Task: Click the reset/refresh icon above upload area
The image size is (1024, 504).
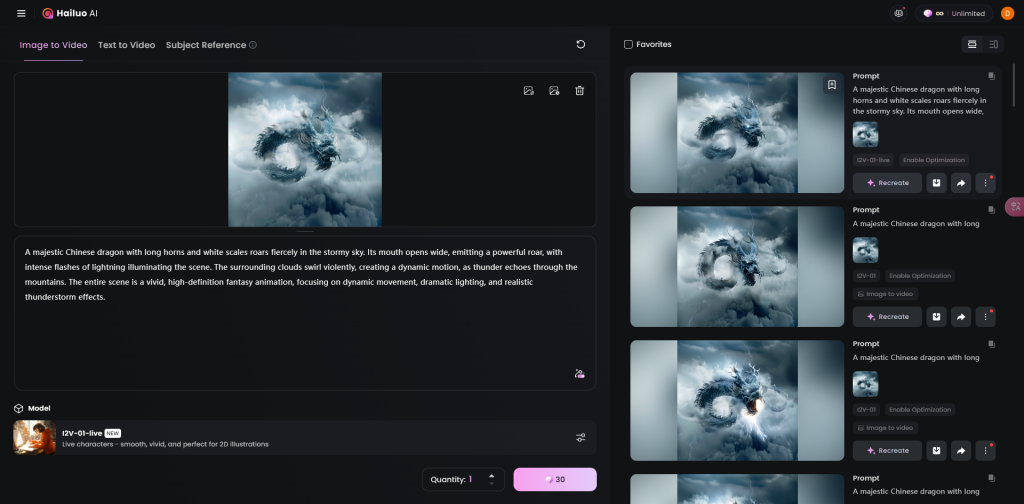Action: [x=581, y=44]
